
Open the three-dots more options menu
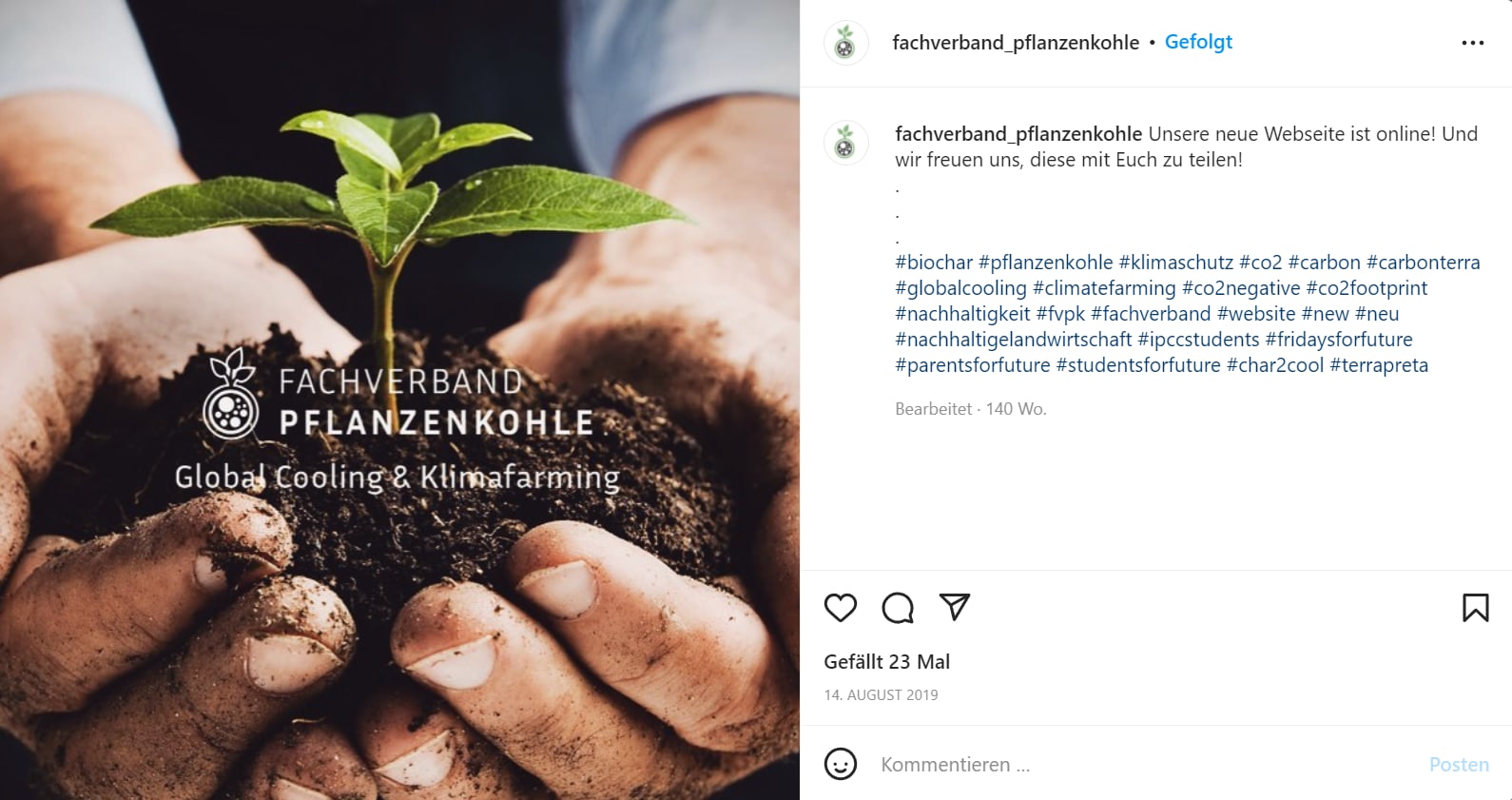click(1473, 43)
